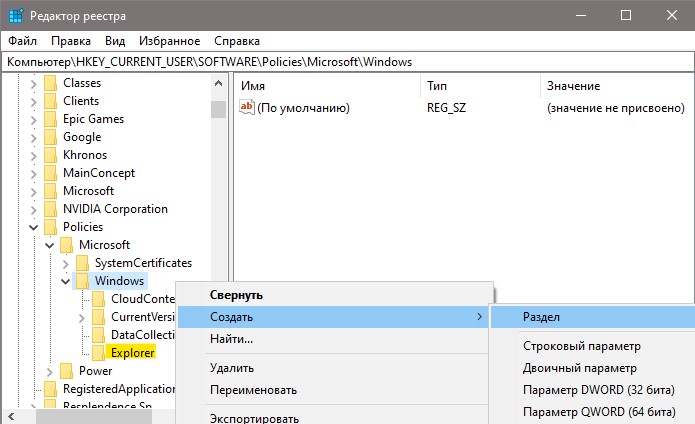695x424 pixels.
Task: Expand the CurrentVersion key
Action: [x=82, y=318]
